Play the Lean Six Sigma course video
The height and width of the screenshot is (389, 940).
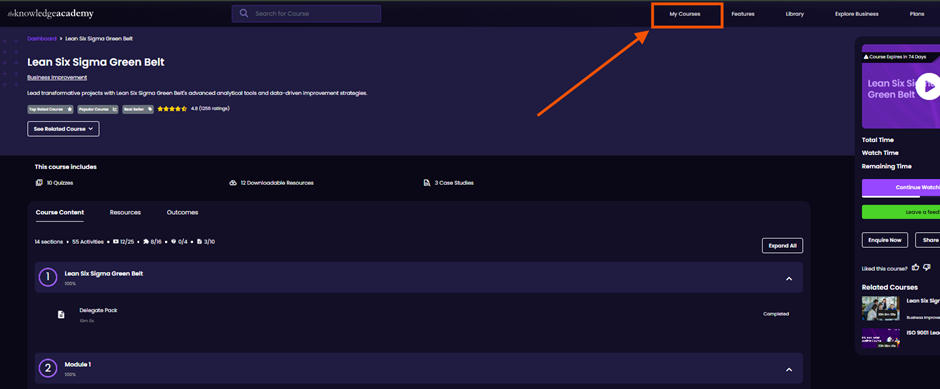pos(929,86)
